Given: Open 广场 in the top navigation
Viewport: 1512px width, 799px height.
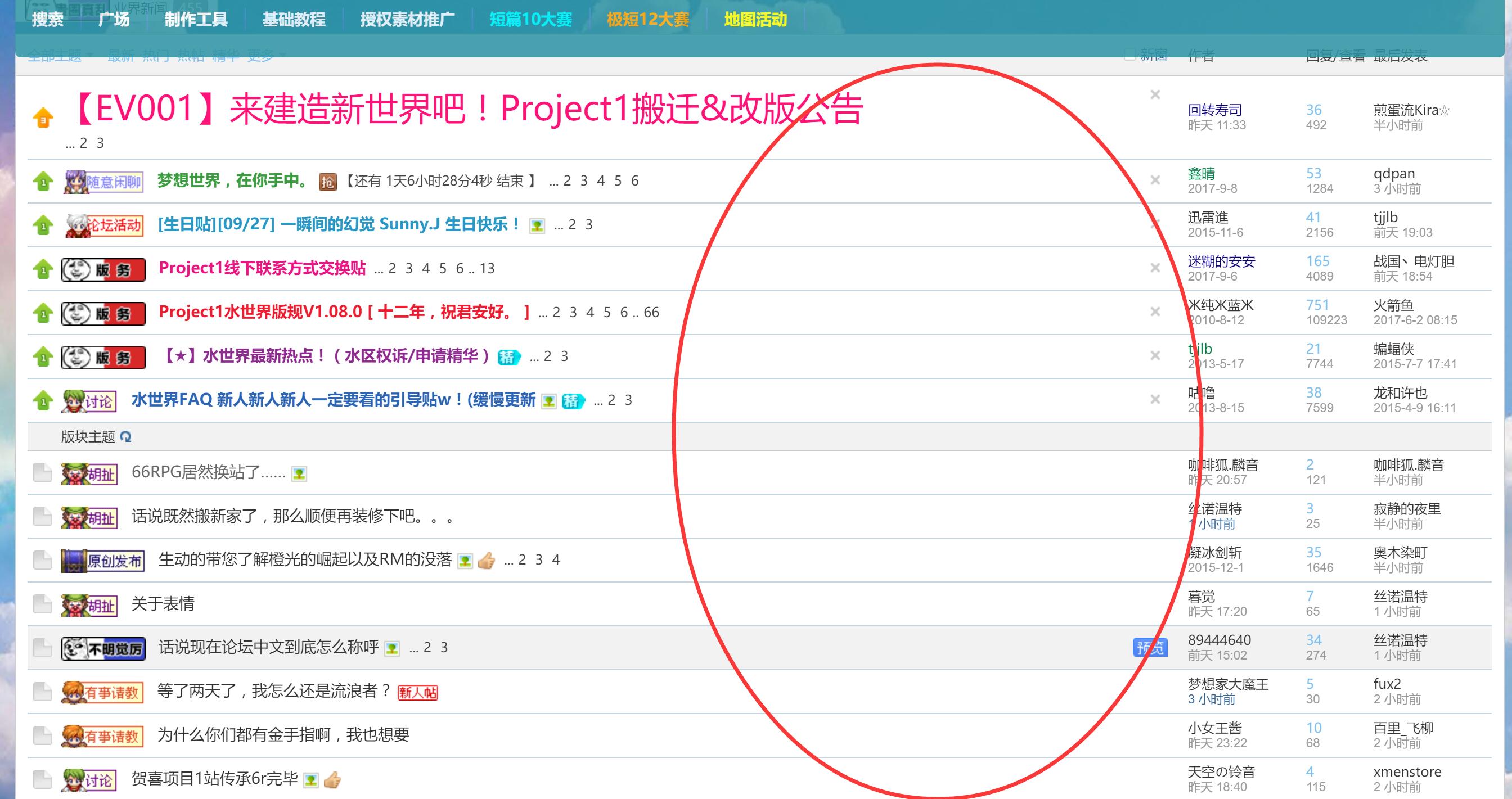Looking at the screenshot, I should click(x=114, y=19).
